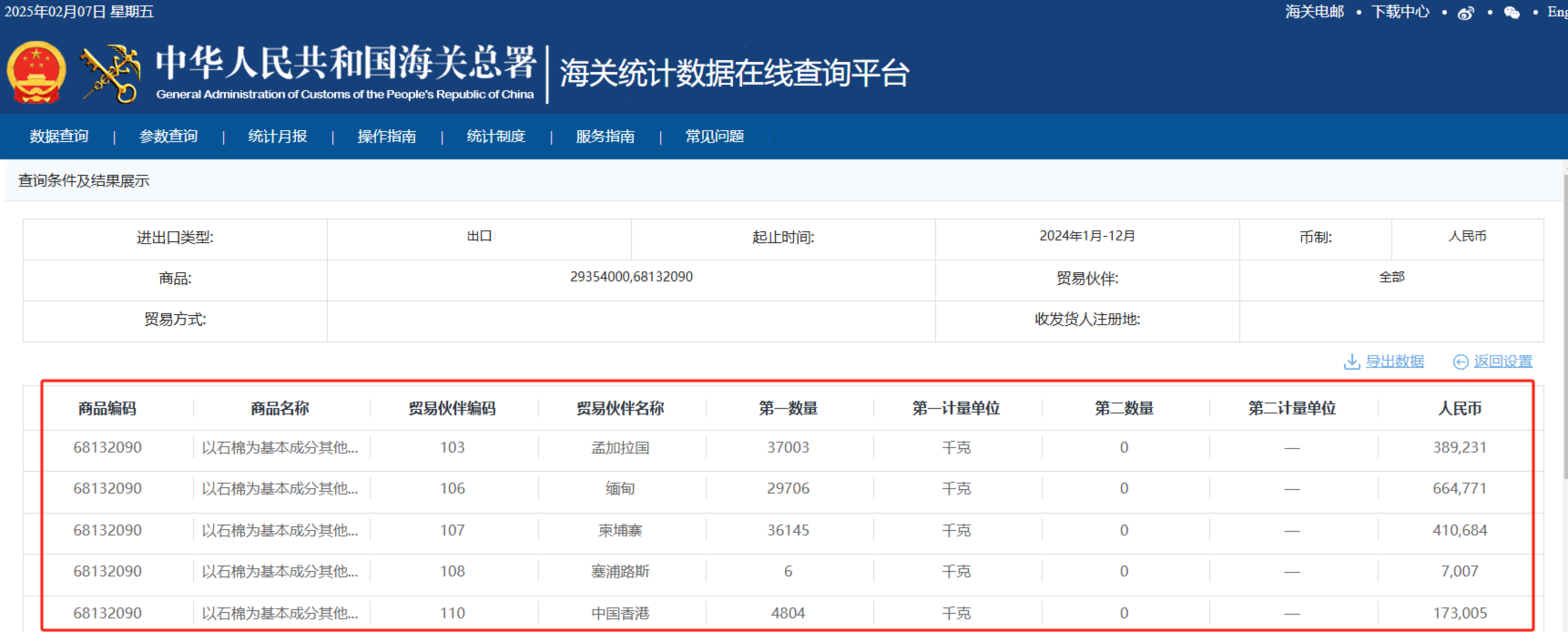
Task: Click the commodity codes 29354000,68132090 value
Action: [631, 277]
